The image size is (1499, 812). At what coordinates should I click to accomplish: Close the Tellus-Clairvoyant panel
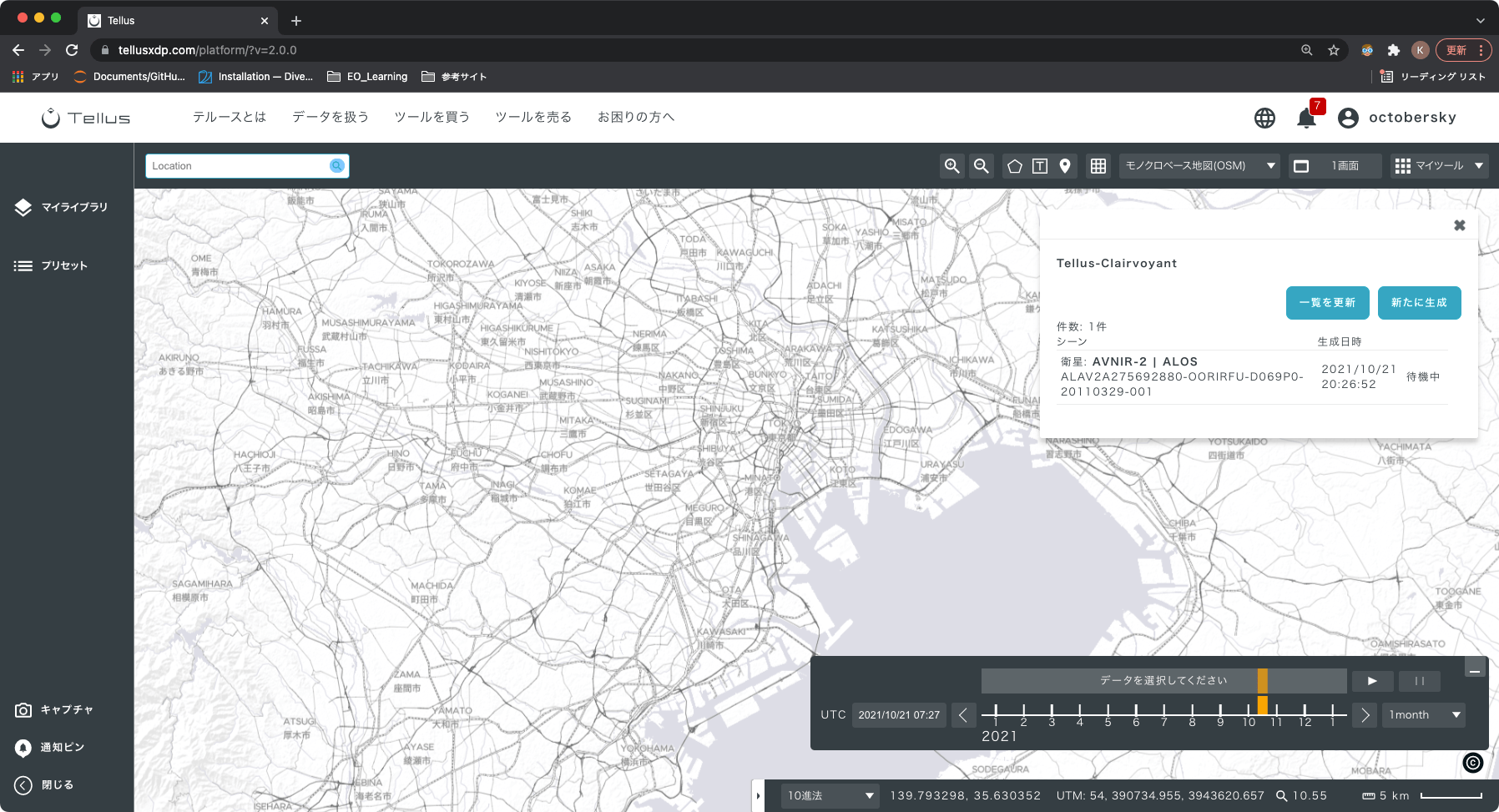(x=1460, y=225)
